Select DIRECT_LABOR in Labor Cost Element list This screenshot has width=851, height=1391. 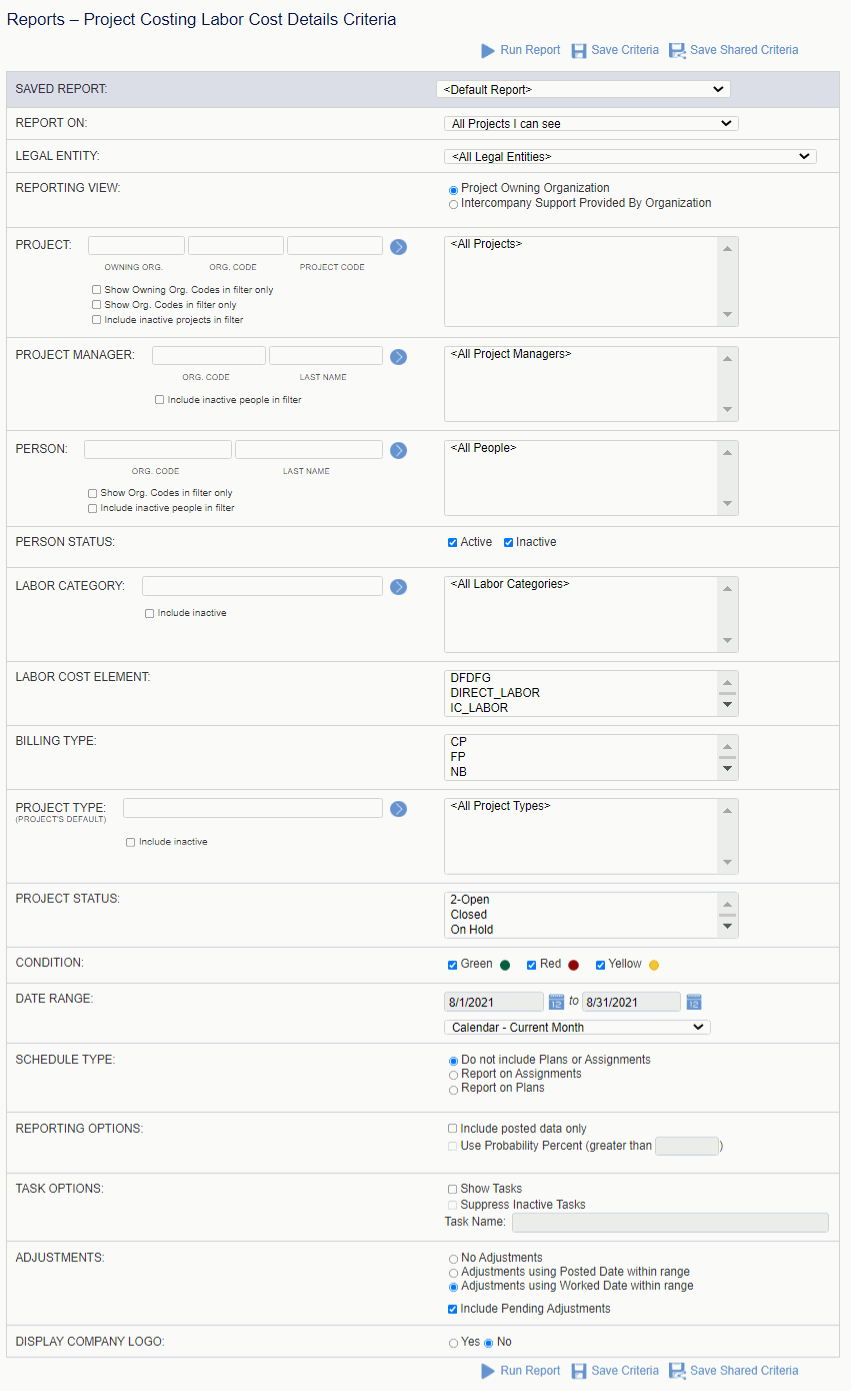coord(495,693)
